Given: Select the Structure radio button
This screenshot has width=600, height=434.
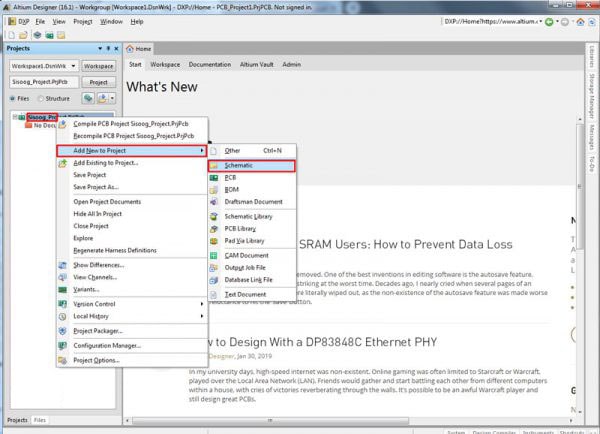Looking at the screenshot, I should click(41, 99).
